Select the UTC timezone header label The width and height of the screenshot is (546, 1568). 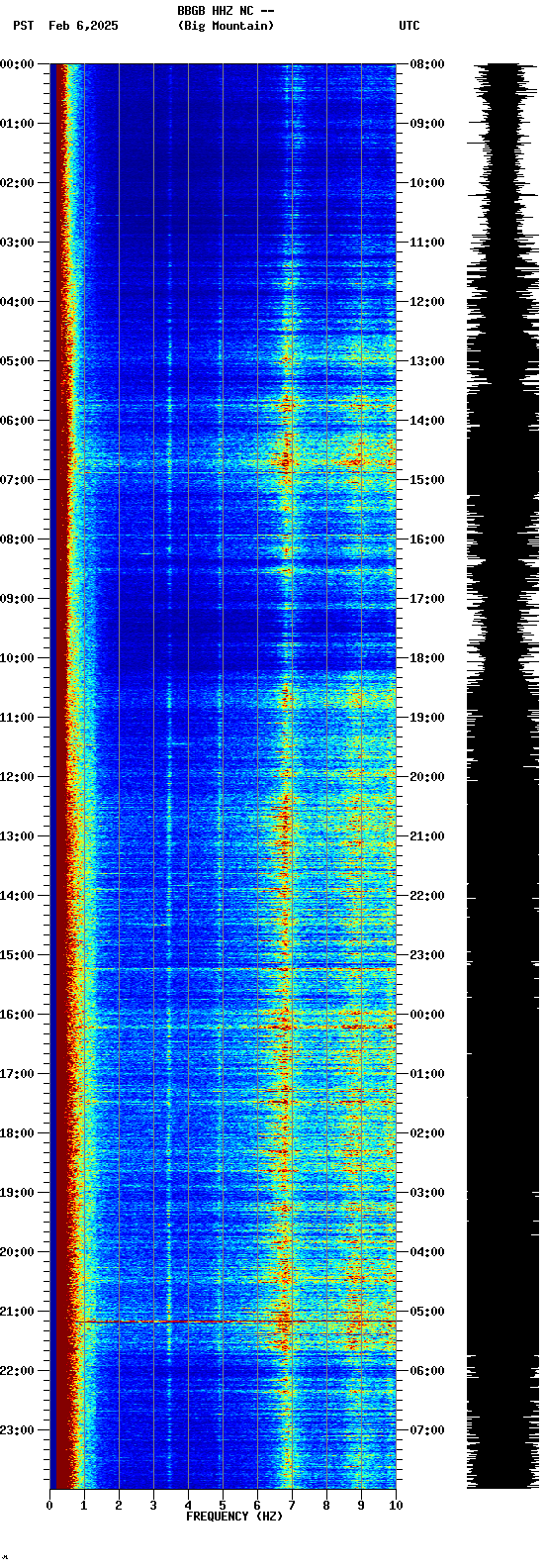pos(409,26)
